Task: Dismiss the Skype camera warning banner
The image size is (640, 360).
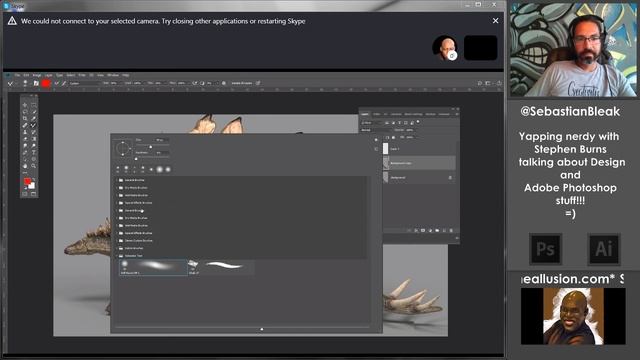Action: pos(495,20)
